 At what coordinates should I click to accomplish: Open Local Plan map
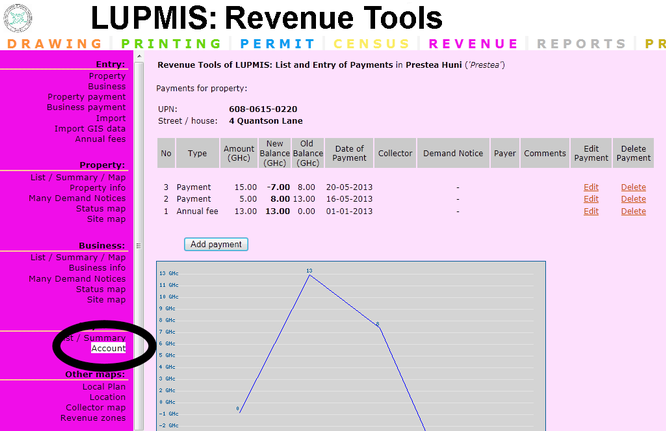104,387
